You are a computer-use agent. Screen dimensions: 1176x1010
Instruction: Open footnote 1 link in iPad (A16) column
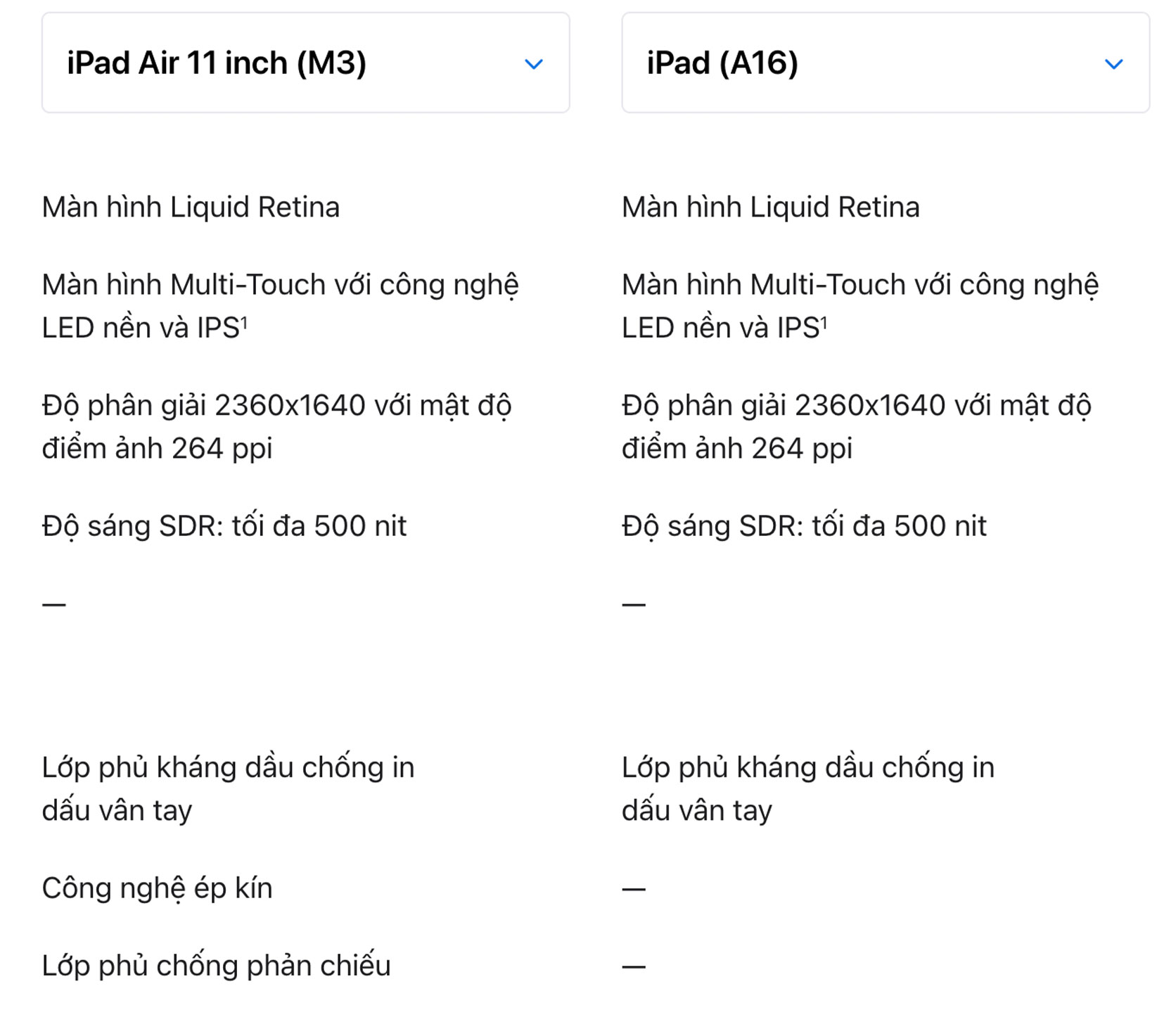pyautogui.click(x=824, y=322)
